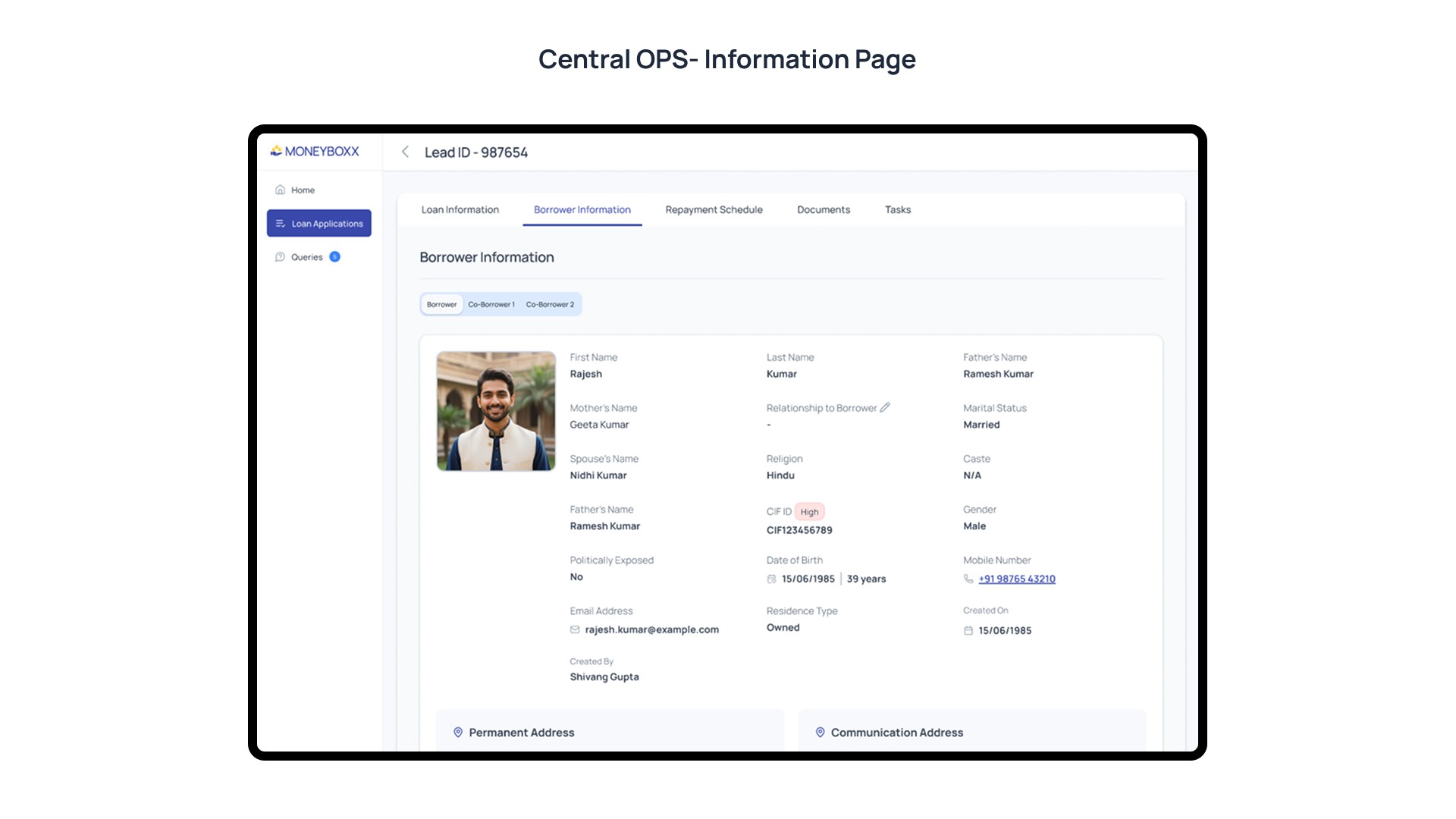Click the Queries chat bubble icon
The height and width of the screenshot is (819, 1456).
click(x=280, y=257)
